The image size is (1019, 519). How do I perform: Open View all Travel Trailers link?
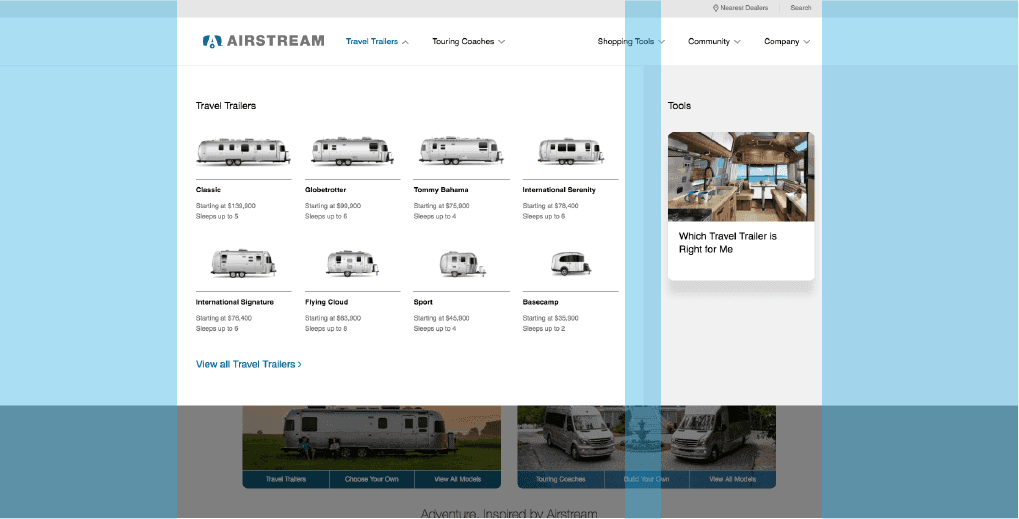tap(249, 364)
